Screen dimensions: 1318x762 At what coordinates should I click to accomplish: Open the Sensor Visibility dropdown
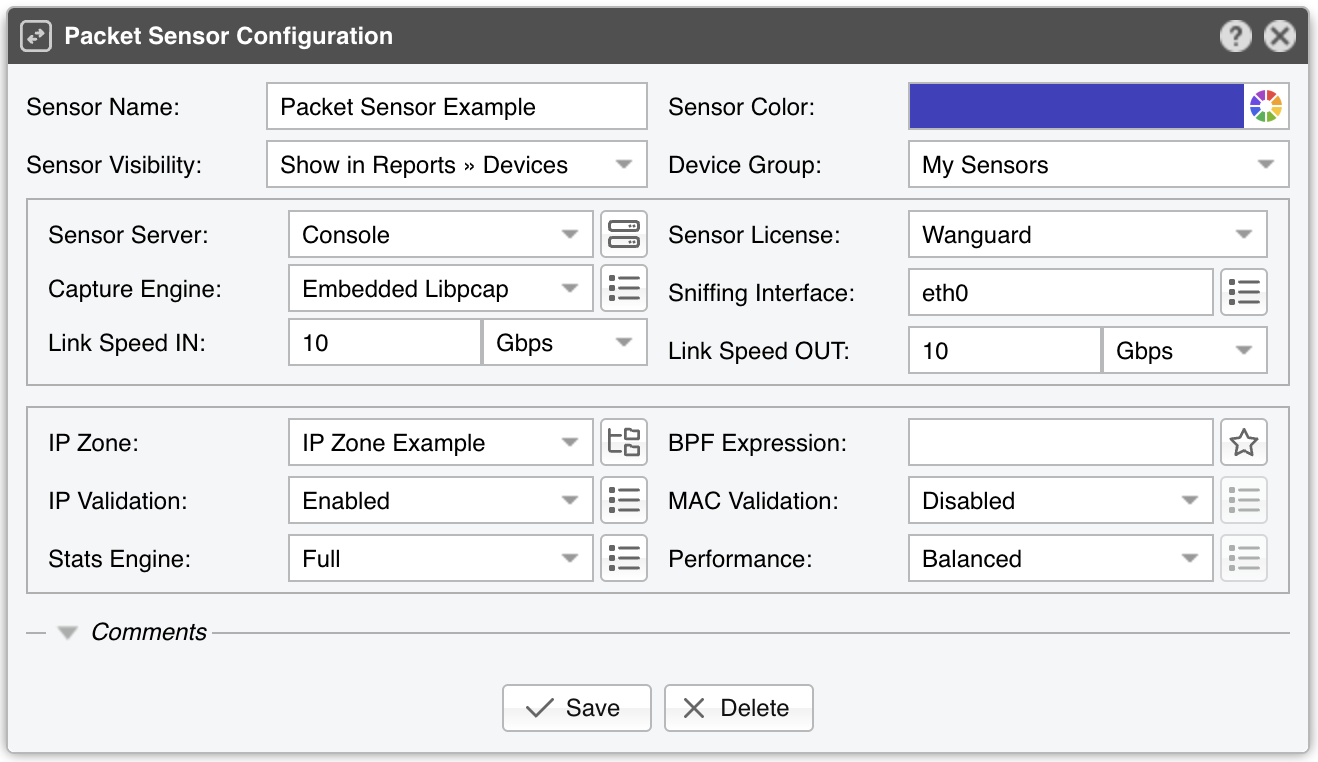coord(457,165)
